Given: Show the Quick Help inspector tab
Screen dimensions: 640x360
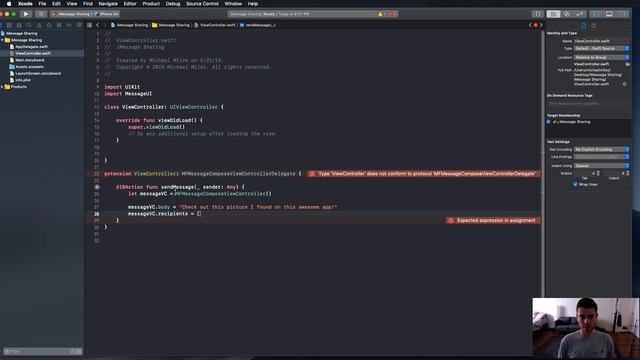Looking at the screenshot, I should tap(594, 25).
